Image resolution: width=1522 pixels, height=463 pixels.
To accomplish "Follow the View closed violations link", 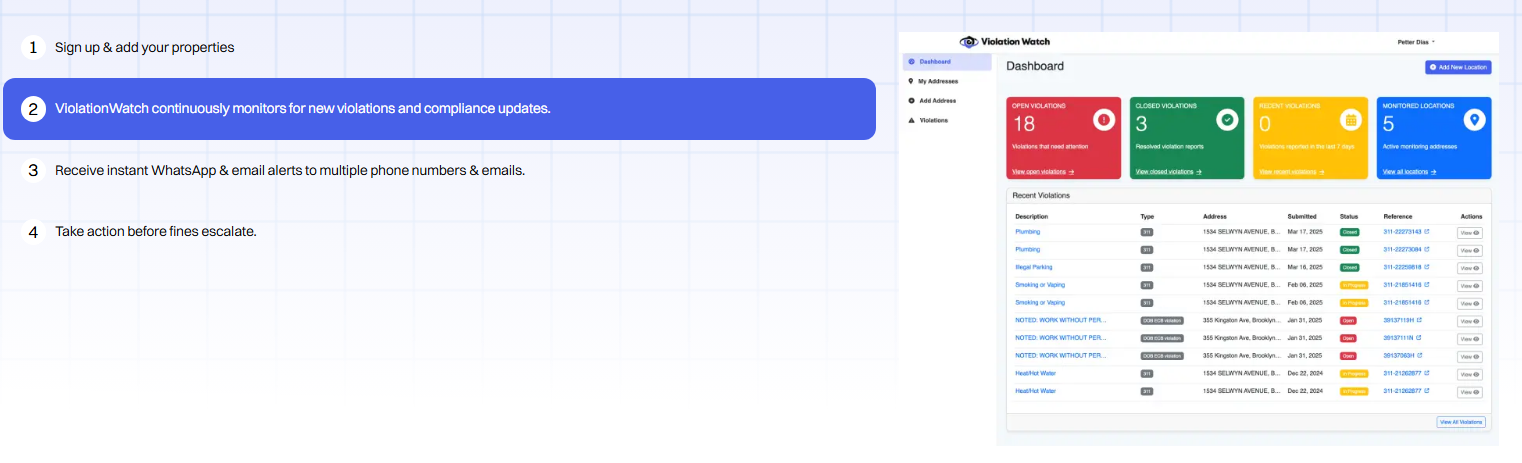I will (1168, 172).
